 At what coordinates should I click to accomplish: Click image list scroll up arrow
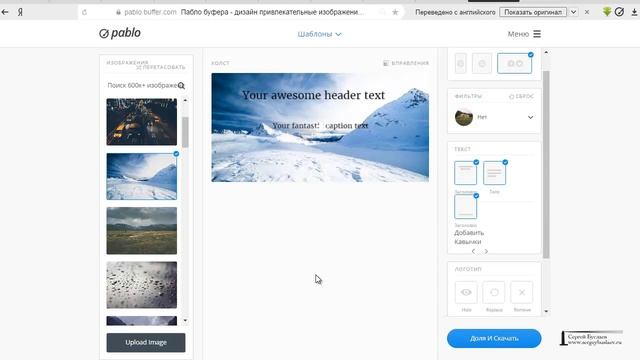[185, 100]
